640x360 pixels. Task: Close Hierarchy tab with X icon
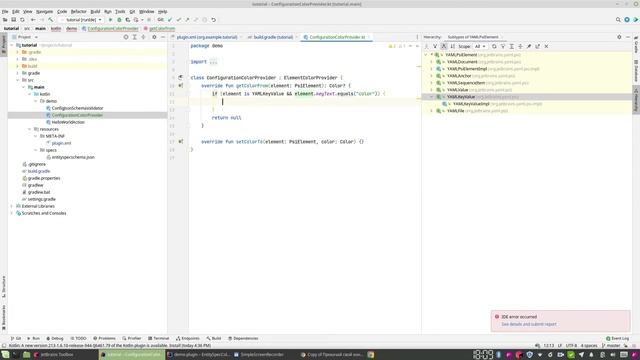[546, 47]
